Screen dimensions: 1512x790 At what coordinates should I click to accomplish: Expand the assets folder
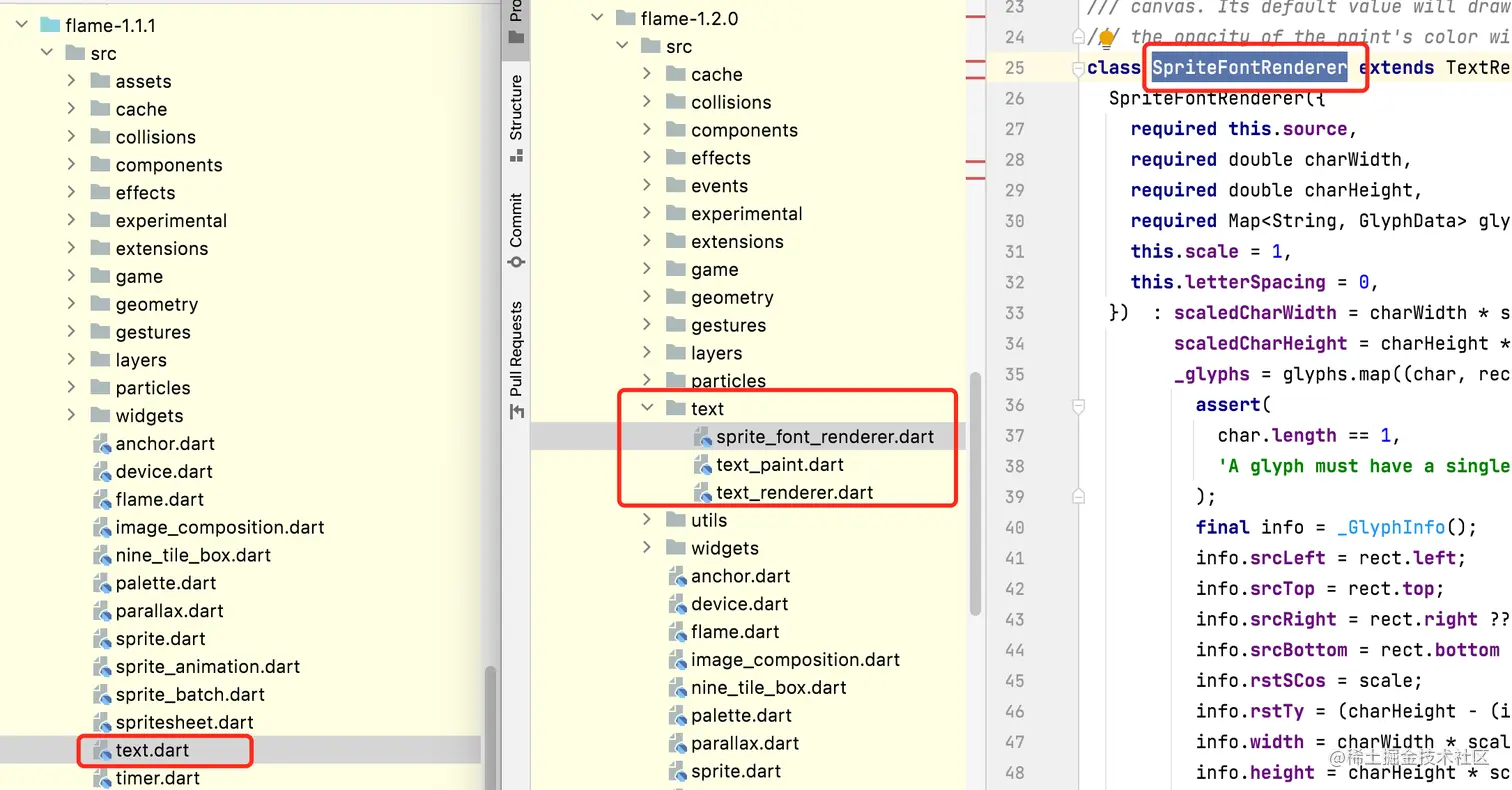click(72, 81)
